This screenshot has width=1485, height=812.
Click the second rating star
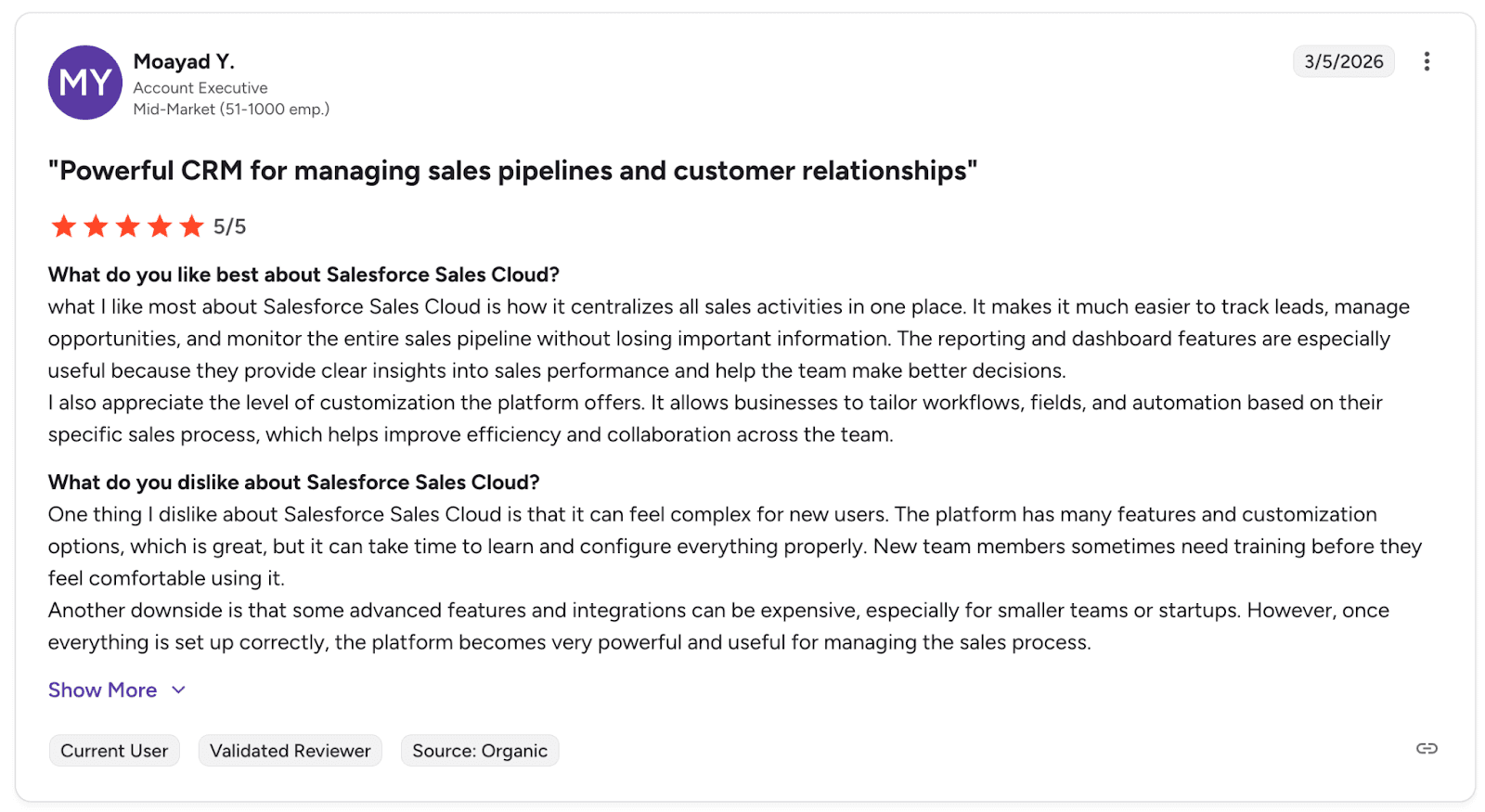coord(96,226)
